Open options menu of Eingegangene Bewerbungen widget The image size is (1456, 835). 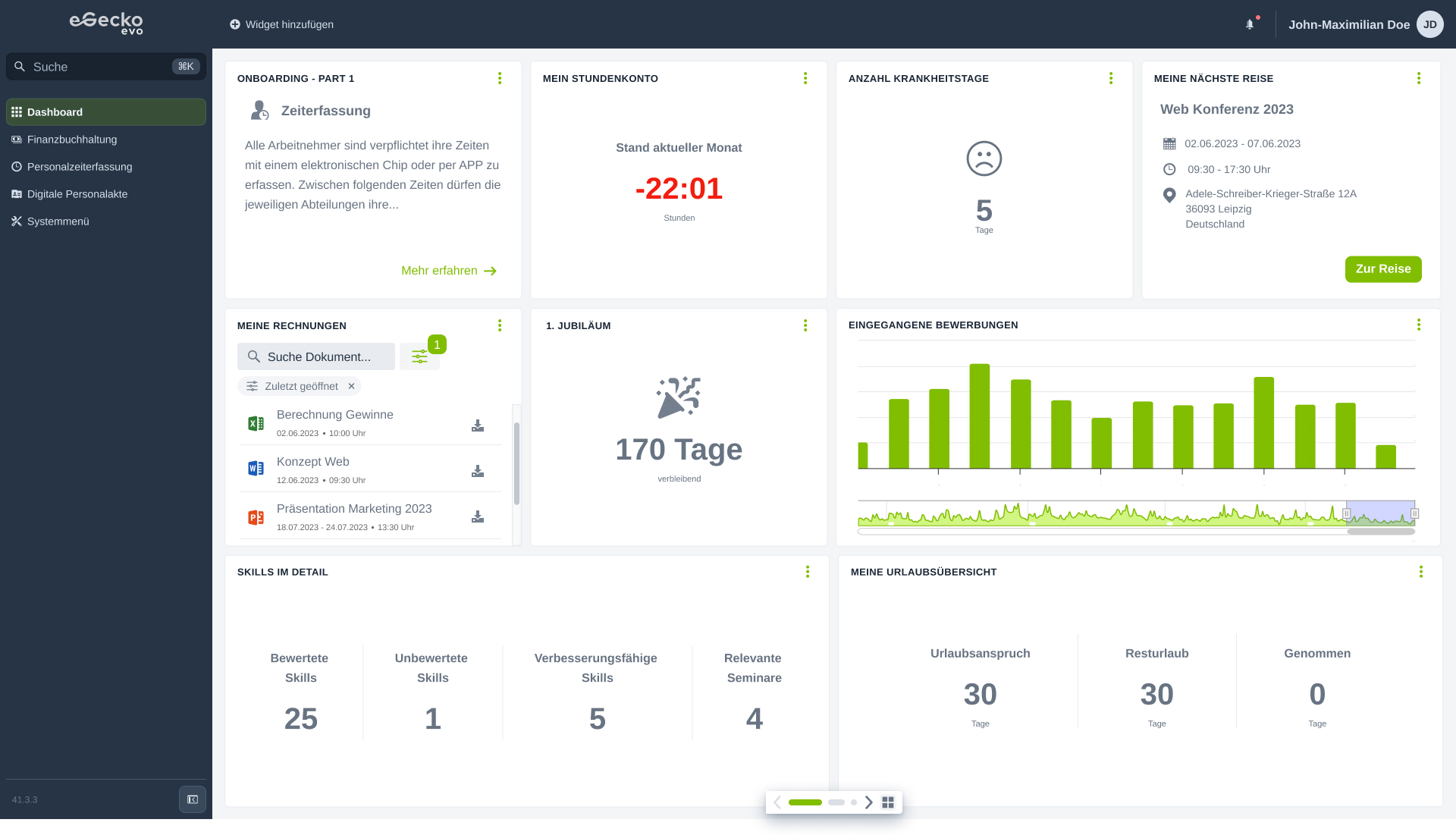point(1419,325)
